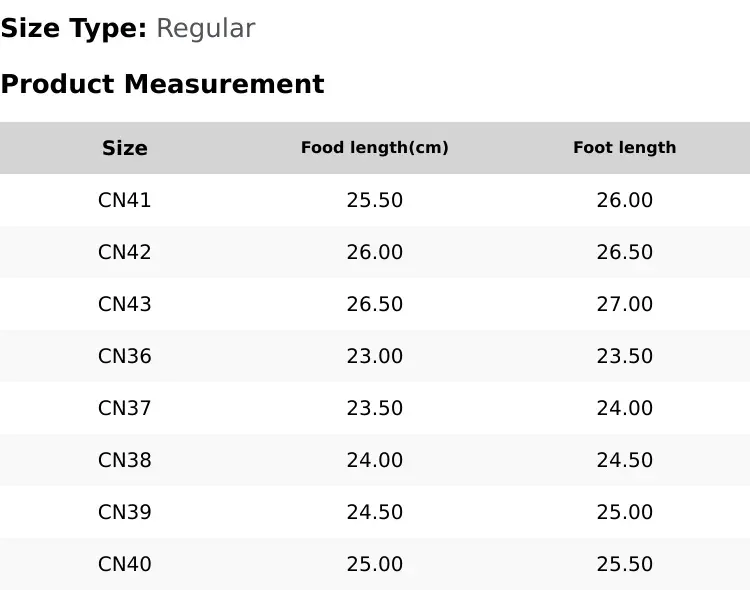
Task: Select the CN36 size cell
Action: [124, 356]
